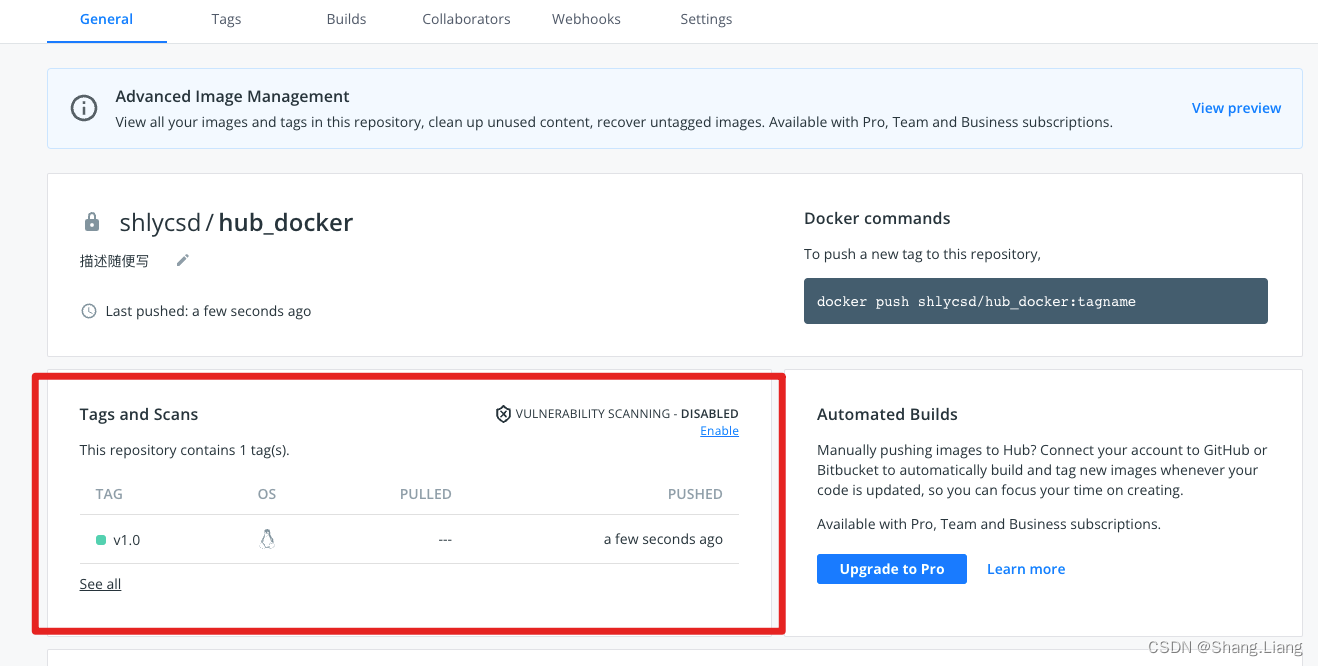1318x666 pixels.
Task: Click the Tags and Scans heading
Action: [x=139, y=414]
